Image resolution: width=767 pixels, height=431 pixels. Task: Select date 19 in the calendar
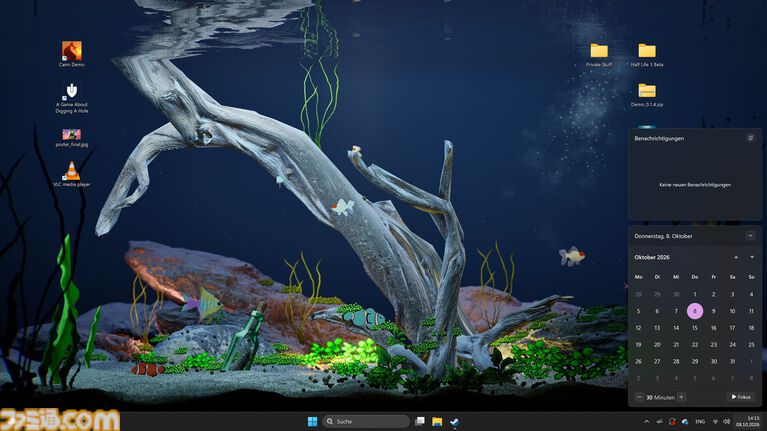(638, 344)
